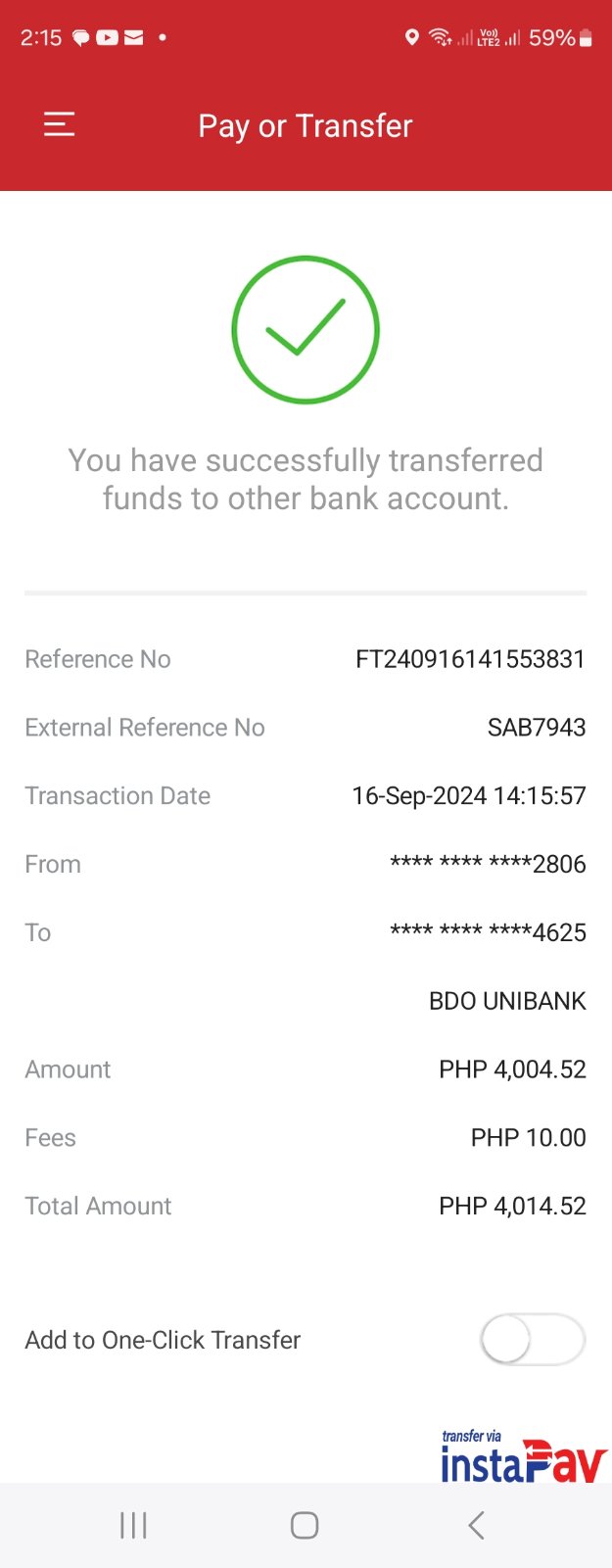Tap the BDO UNIBANK recipient bank
This screenshot has width=612, height=1568.
(507, 1001)
